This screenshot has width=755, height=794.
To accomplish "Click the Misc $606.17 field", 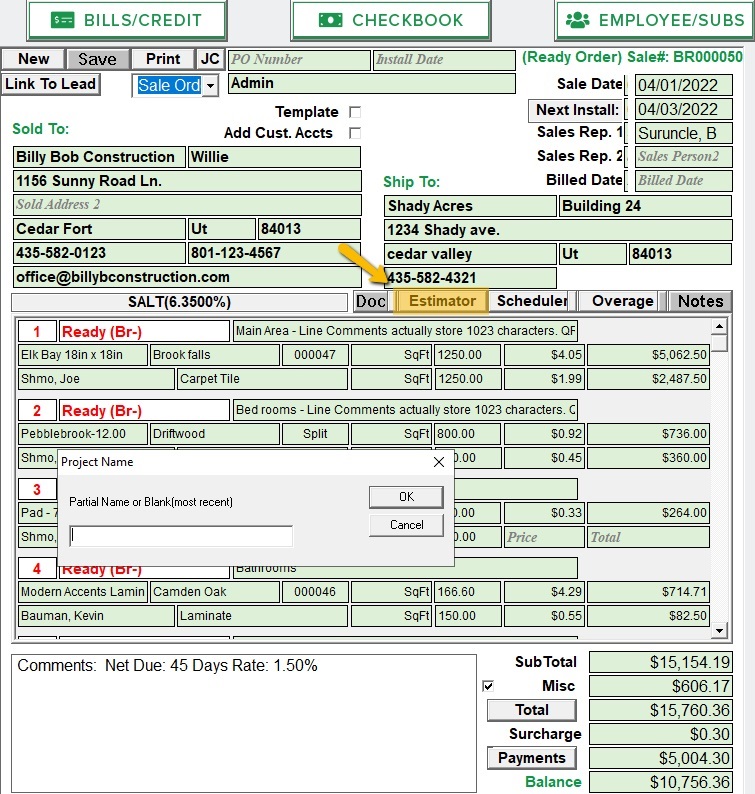I will (661, 686).
